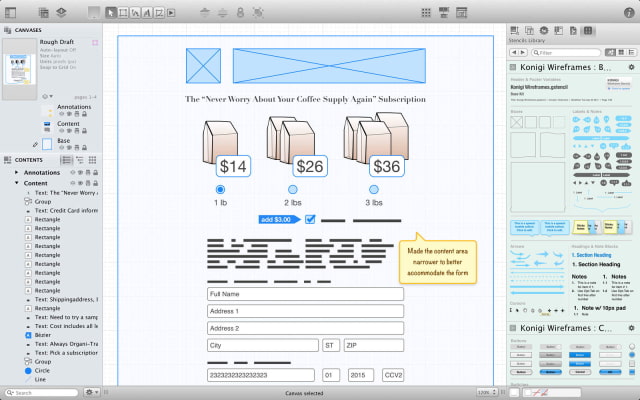Collapse Content group in Contents
Image resolution: width=640 pixels, height=400 pixels.
tap(16, 183)
